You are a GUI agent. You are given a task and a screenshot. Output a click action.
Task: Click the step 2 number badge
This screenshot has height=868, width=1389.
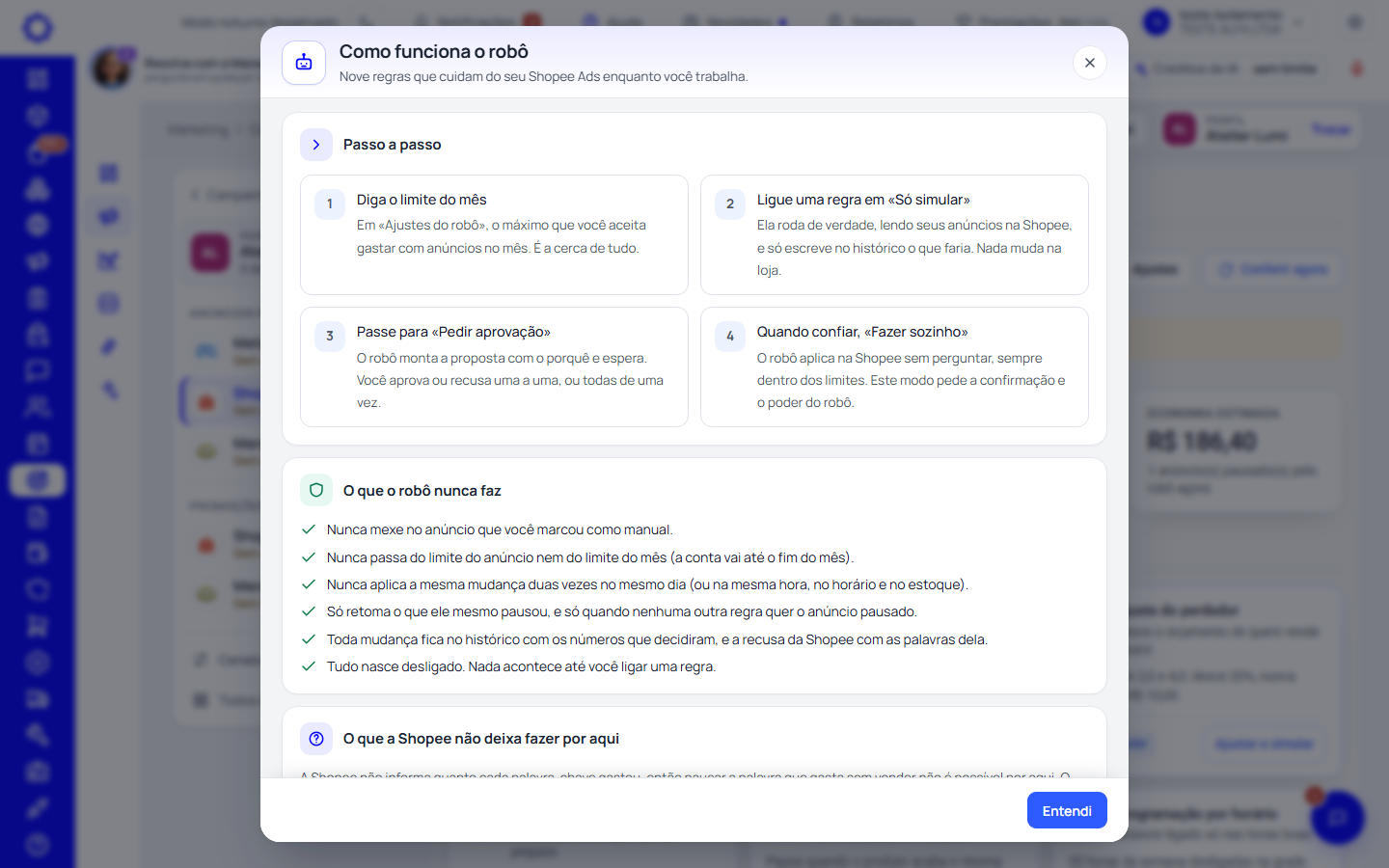coord(730,203)
